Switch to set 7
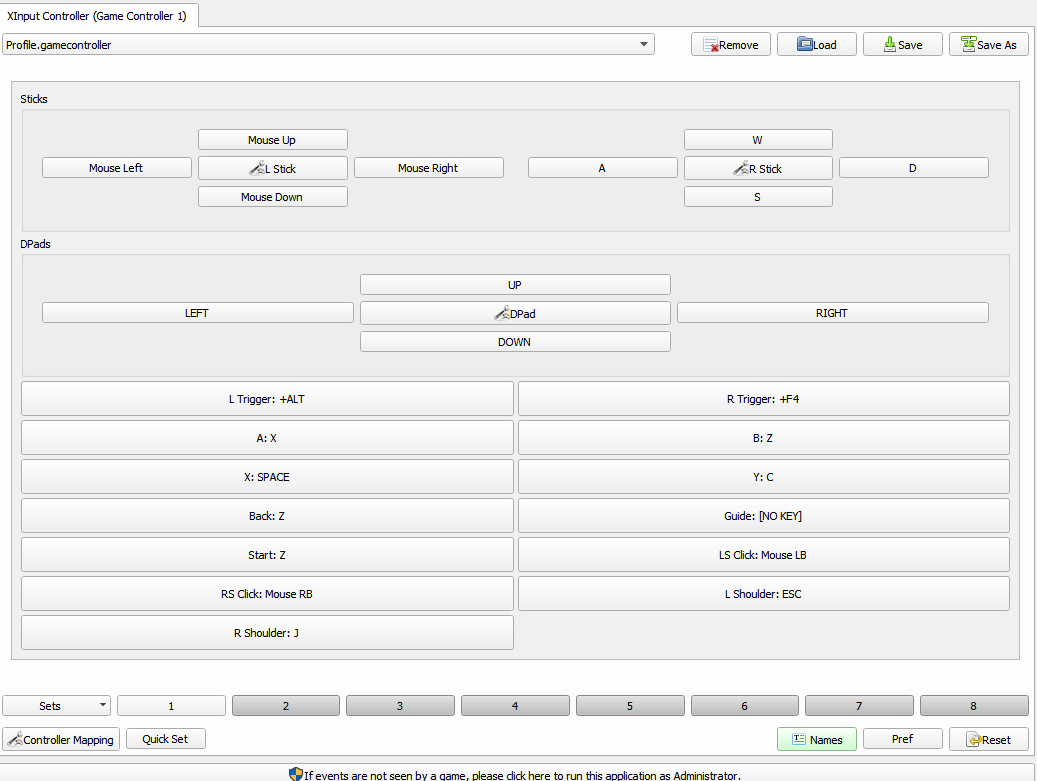 (x=859, y=705)
